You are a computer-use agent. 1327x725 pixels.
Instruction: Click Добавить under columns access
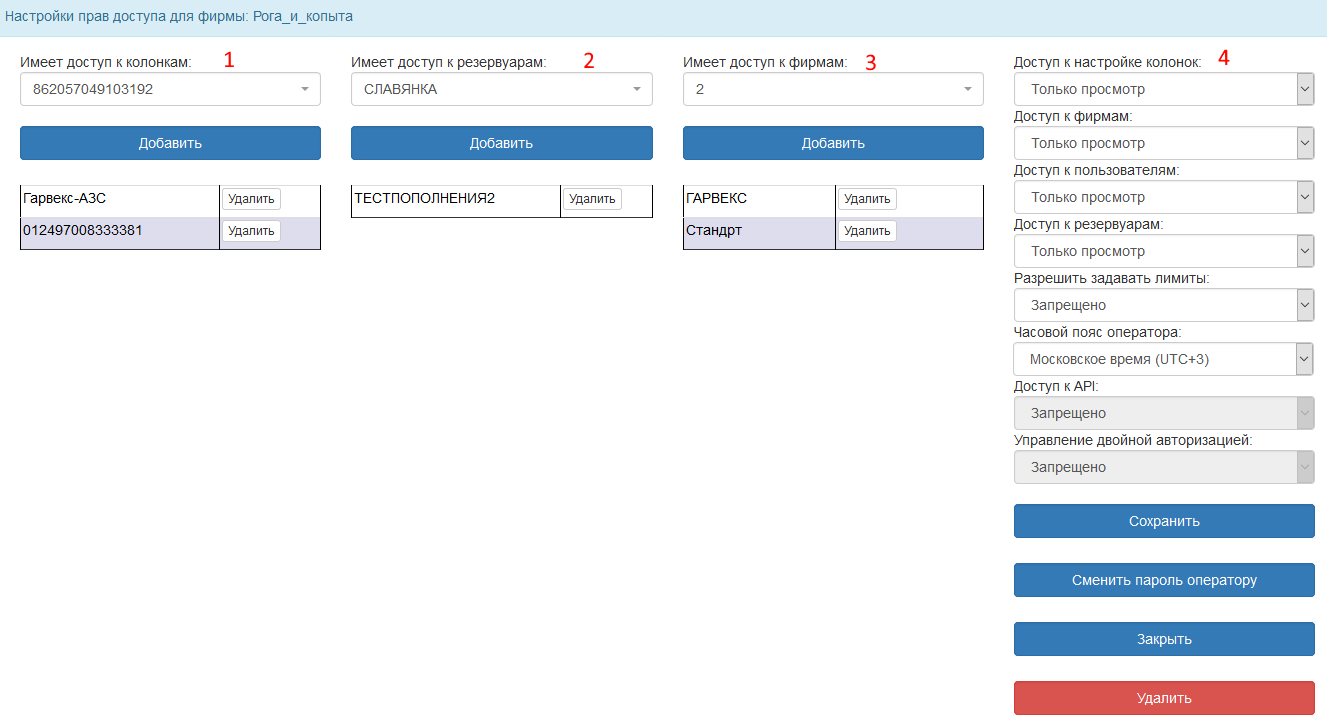point(170,143)
